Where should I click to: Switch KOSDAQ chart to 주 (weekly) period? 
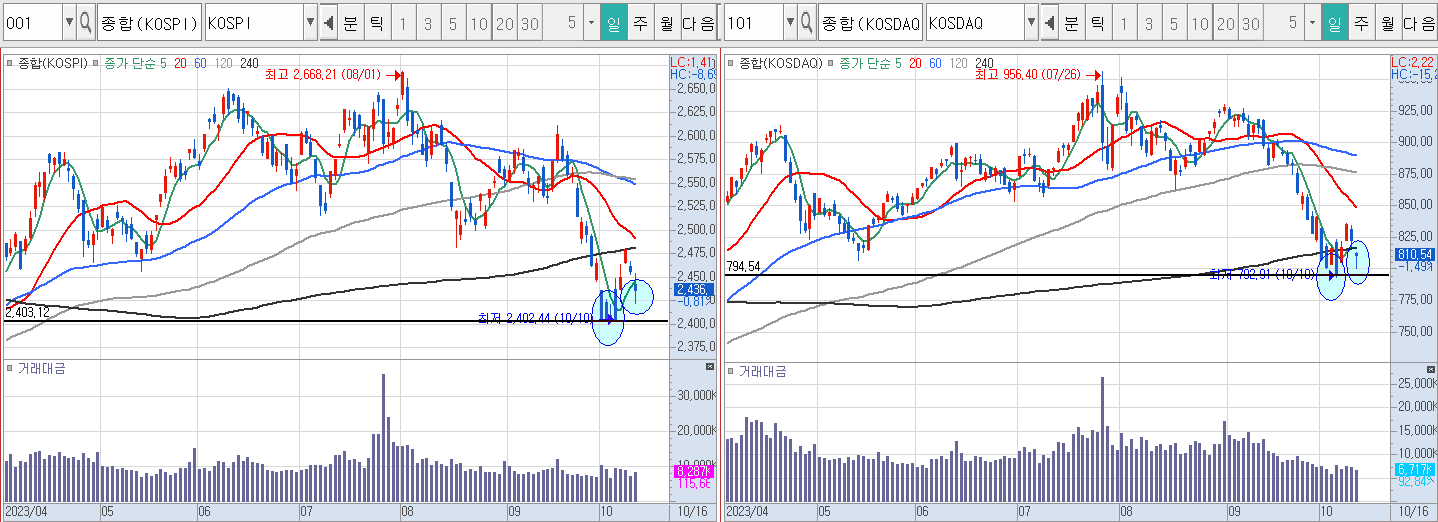click(x=1360, y=22)
